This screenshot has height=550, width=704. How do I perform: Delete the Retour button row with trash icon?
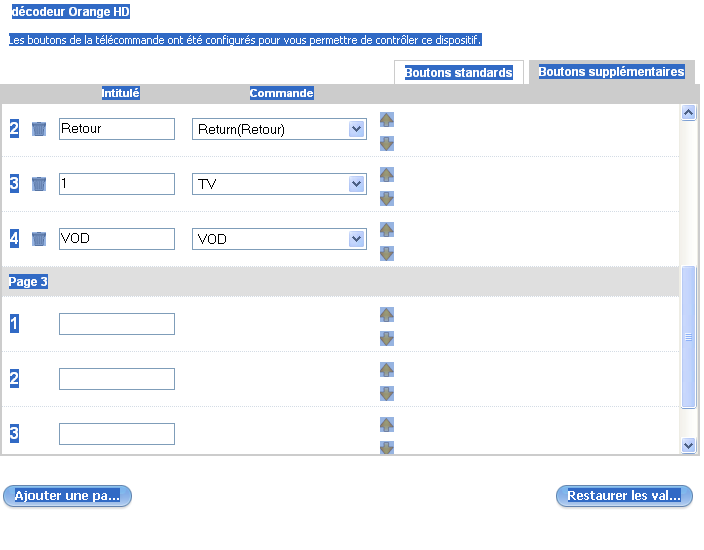pyautogui.click(x=39, y=129)
